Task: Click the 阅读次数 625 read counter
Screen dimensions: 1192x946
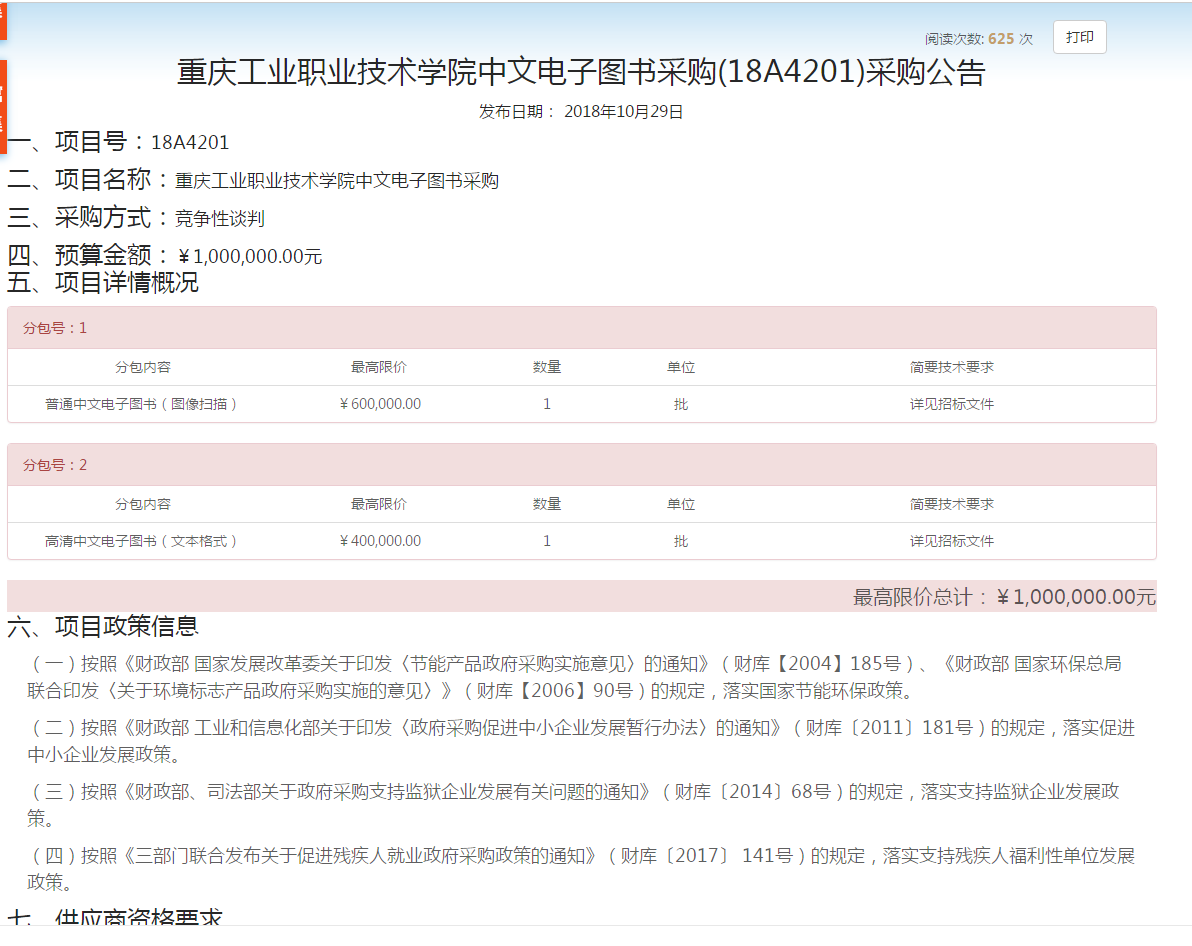Action: (x=978, y=39)
